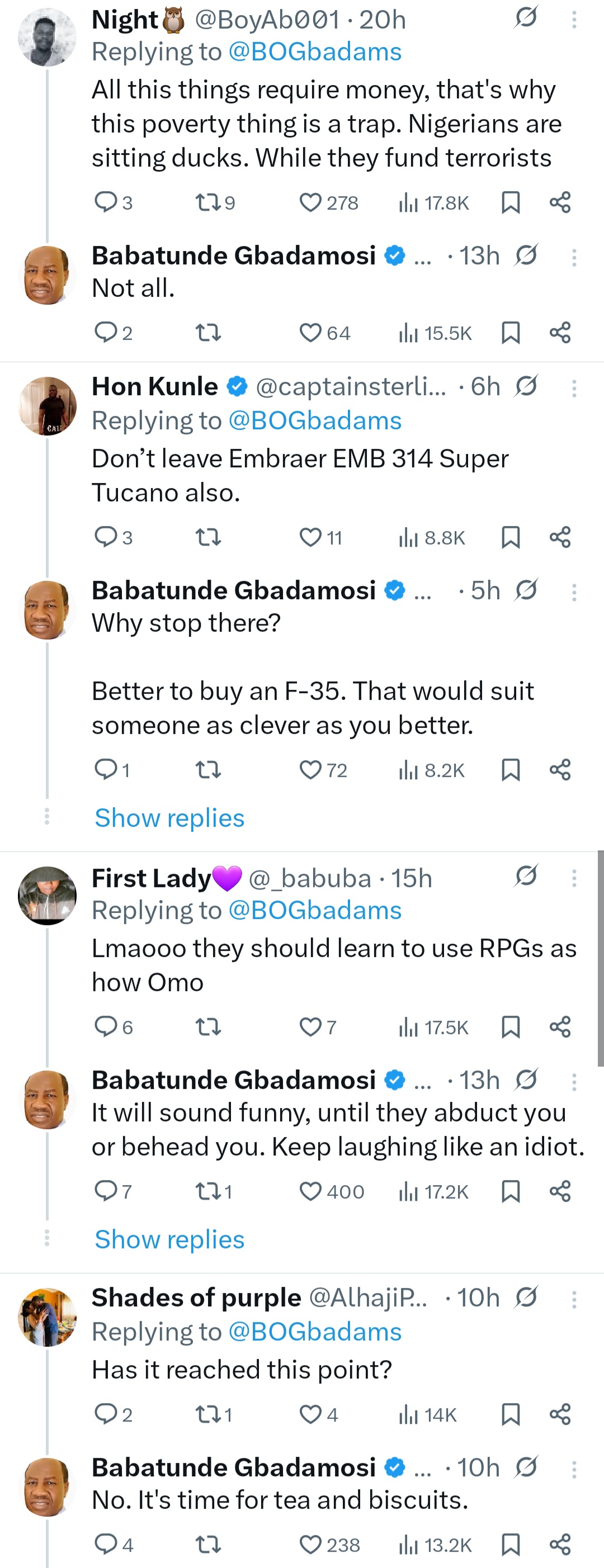The image size is (604, 1568).
Task: Like Night's reply about poverty trap
Action: tap(310, 203)
